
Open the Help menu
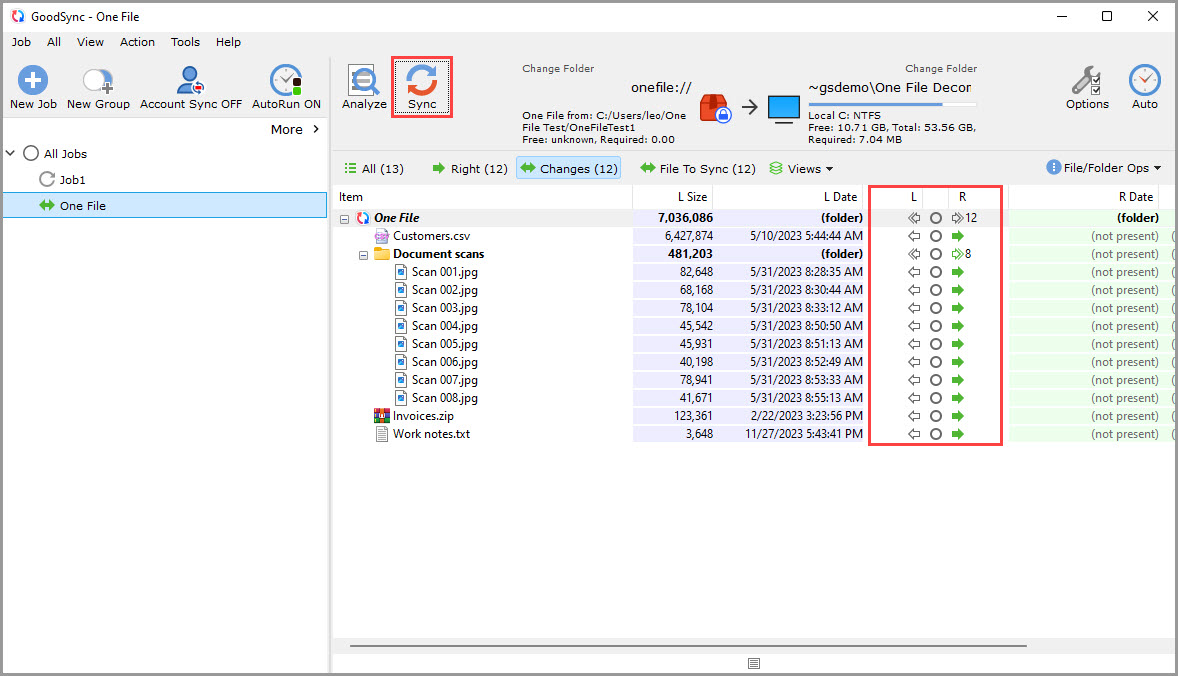[x=228, y=42]
